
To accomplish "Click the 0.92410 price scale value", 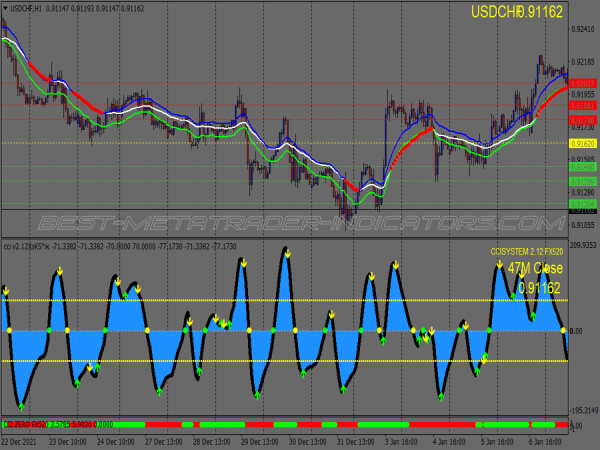I will [x=583, y=29].
